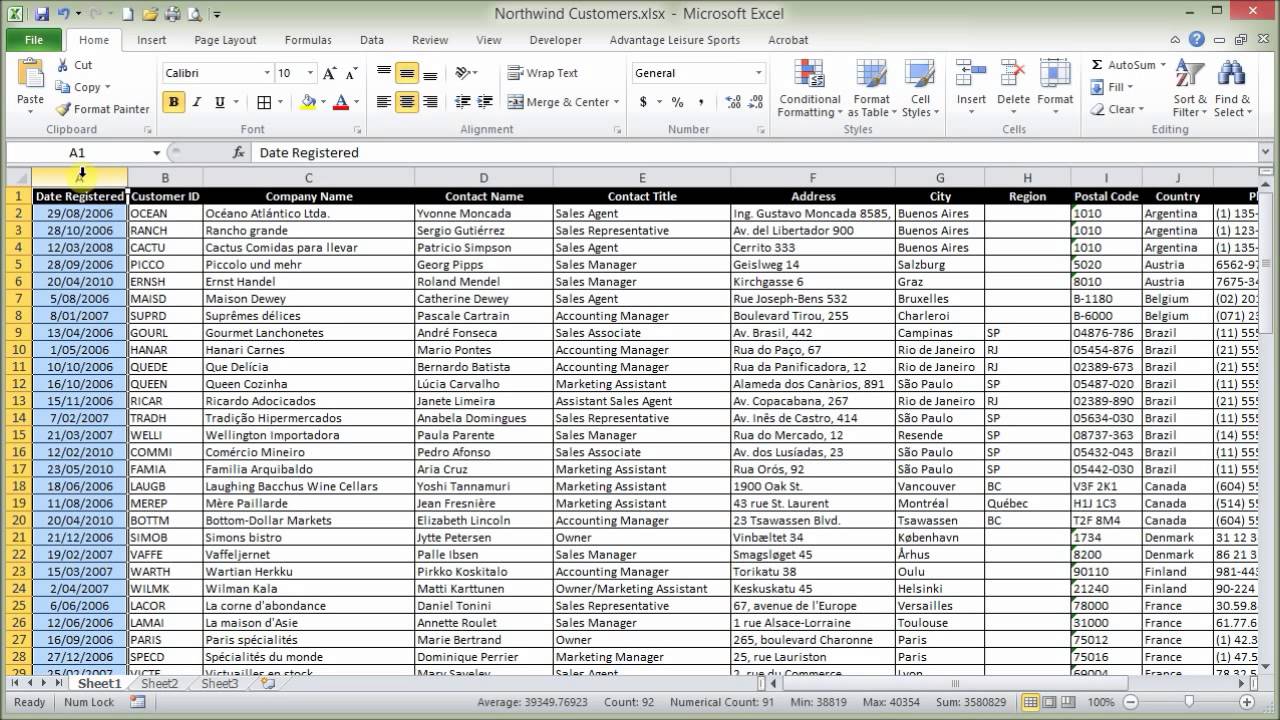The image size is (1280, 720).
Task: Toggle Underline formatting
Action: (220, 102)
